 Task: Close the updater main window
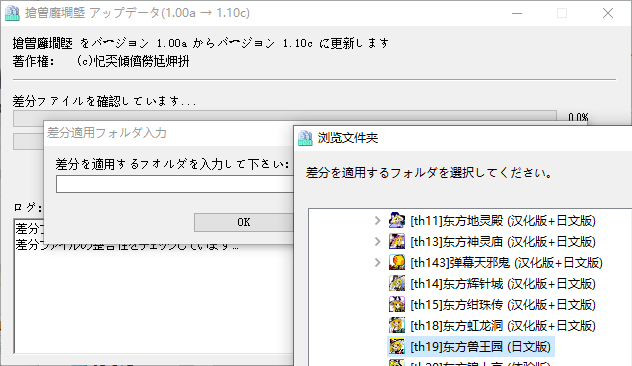coord(608,13)
